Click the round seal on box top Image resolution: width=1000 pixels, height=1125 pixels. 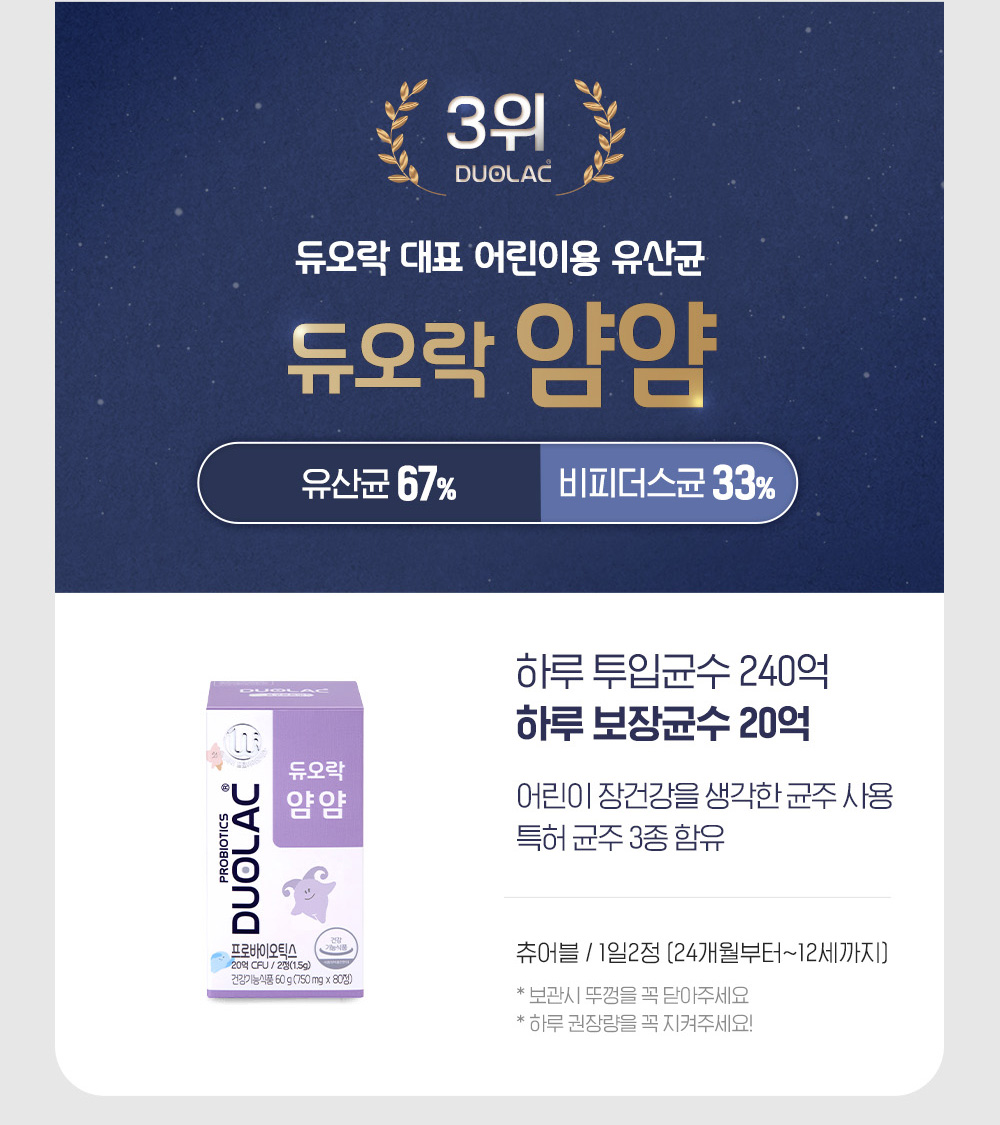[242, 743]
